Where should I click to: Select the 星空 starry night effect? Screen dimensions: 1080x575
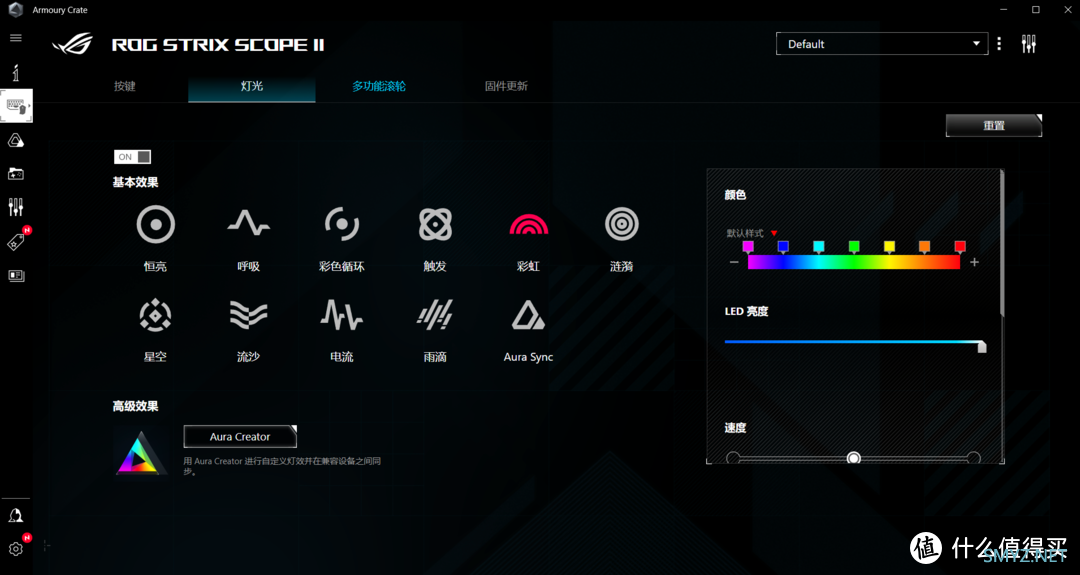[x=156, y=315]
